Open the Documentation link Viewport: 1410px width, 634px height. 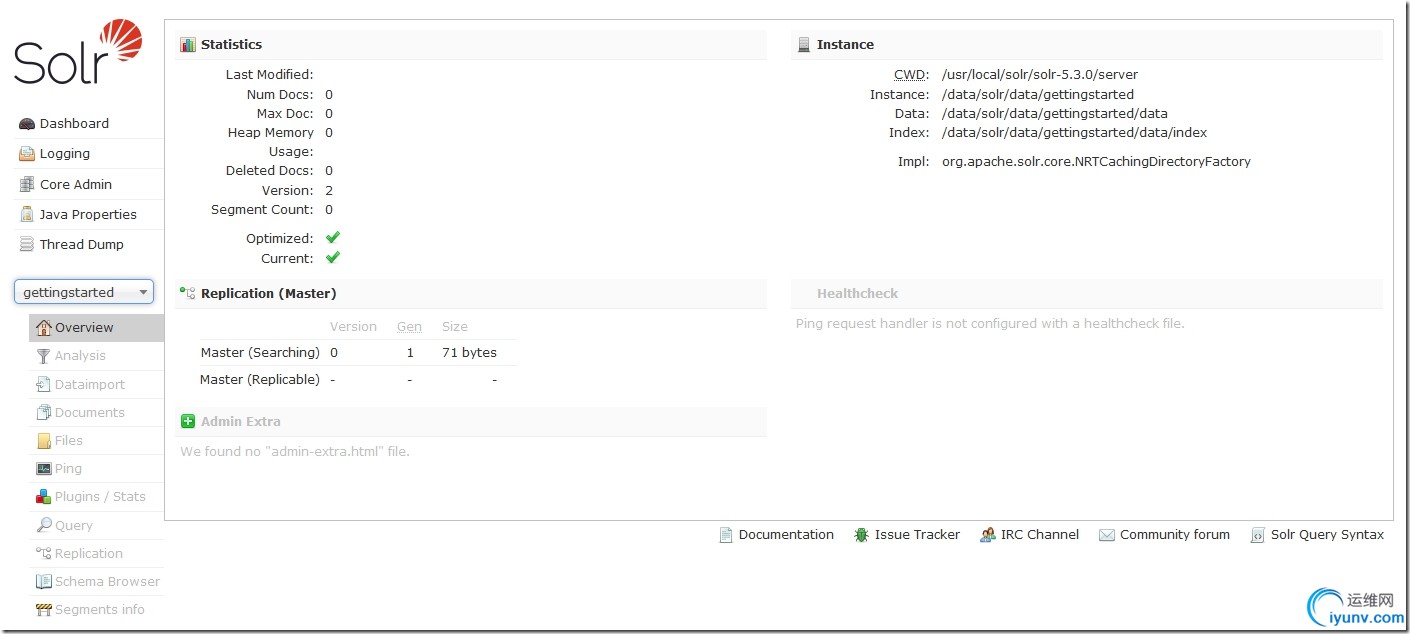click(x=786, y=535)
